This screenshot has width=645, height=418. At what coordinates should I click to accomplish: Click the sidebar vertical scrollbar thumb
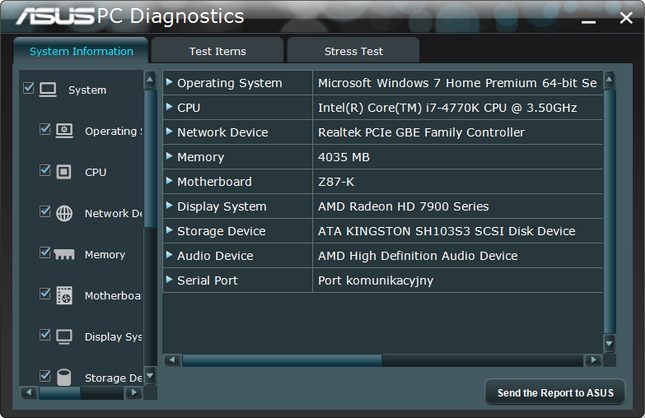151,158
